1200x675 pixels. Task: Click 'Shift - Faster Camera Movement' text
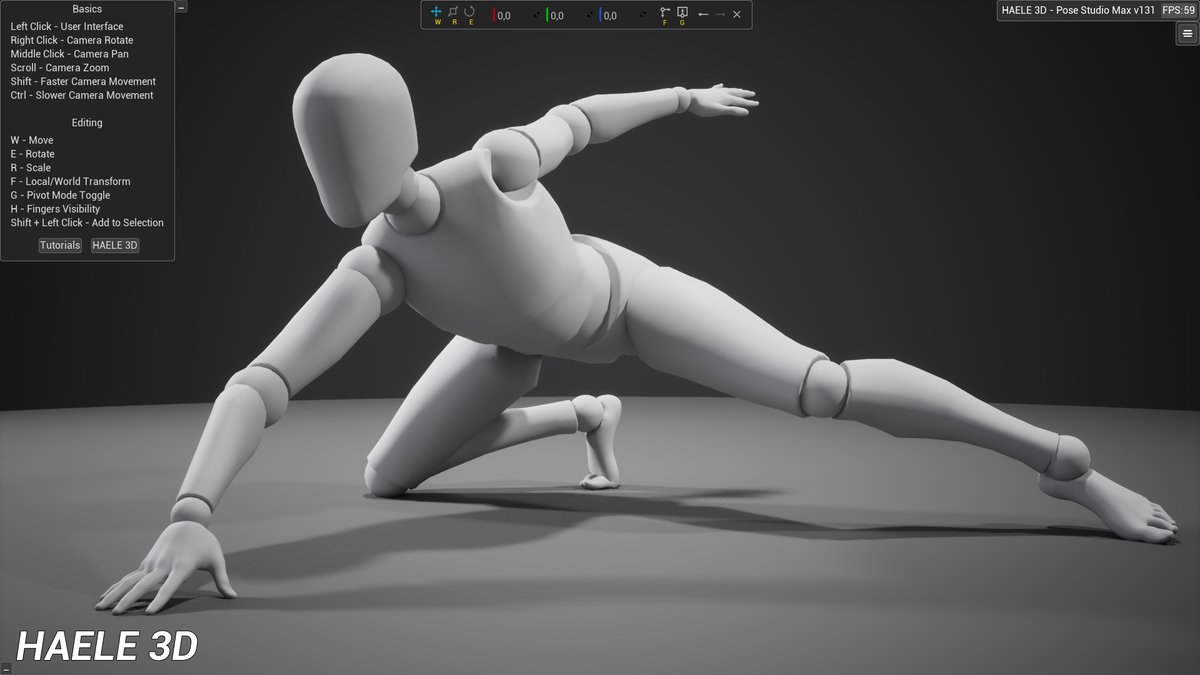coord(83,81)
